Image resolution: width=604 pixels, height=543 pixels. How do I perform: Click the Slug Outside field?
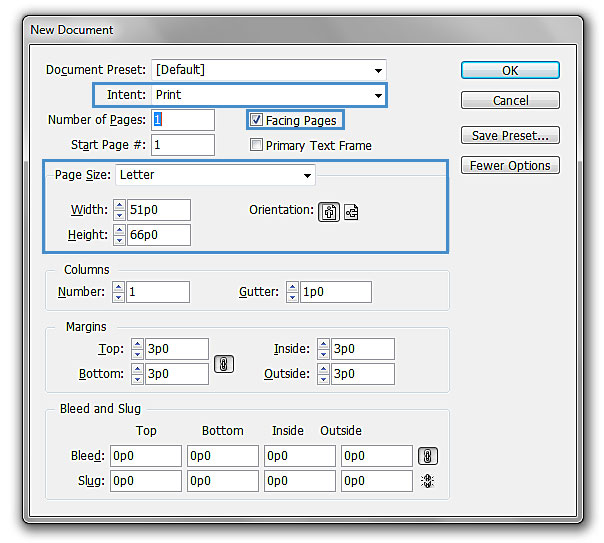tap(377, 481)
